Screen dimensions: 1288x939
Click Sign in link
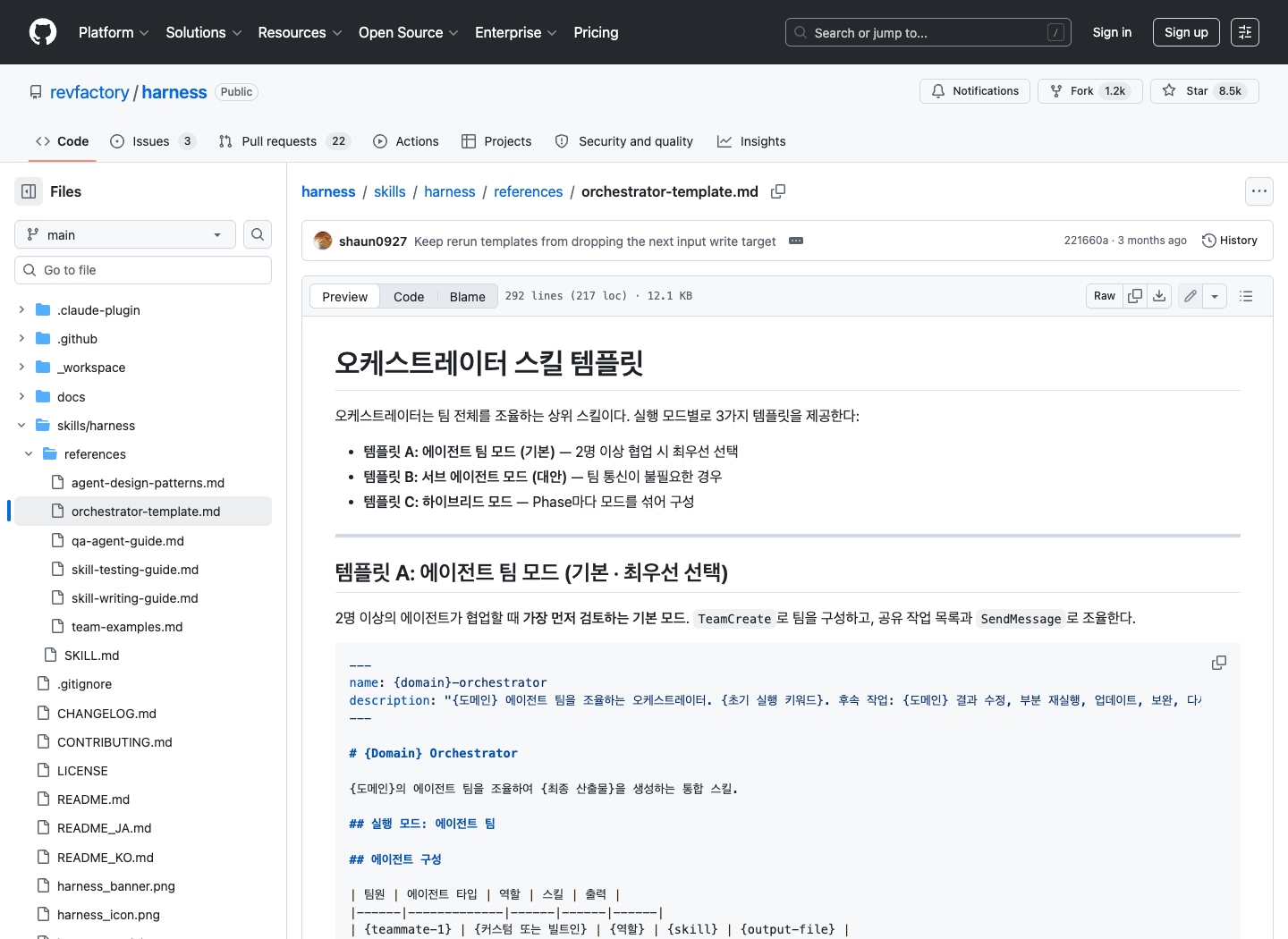pyautogui.click(x=1112, y=32)
